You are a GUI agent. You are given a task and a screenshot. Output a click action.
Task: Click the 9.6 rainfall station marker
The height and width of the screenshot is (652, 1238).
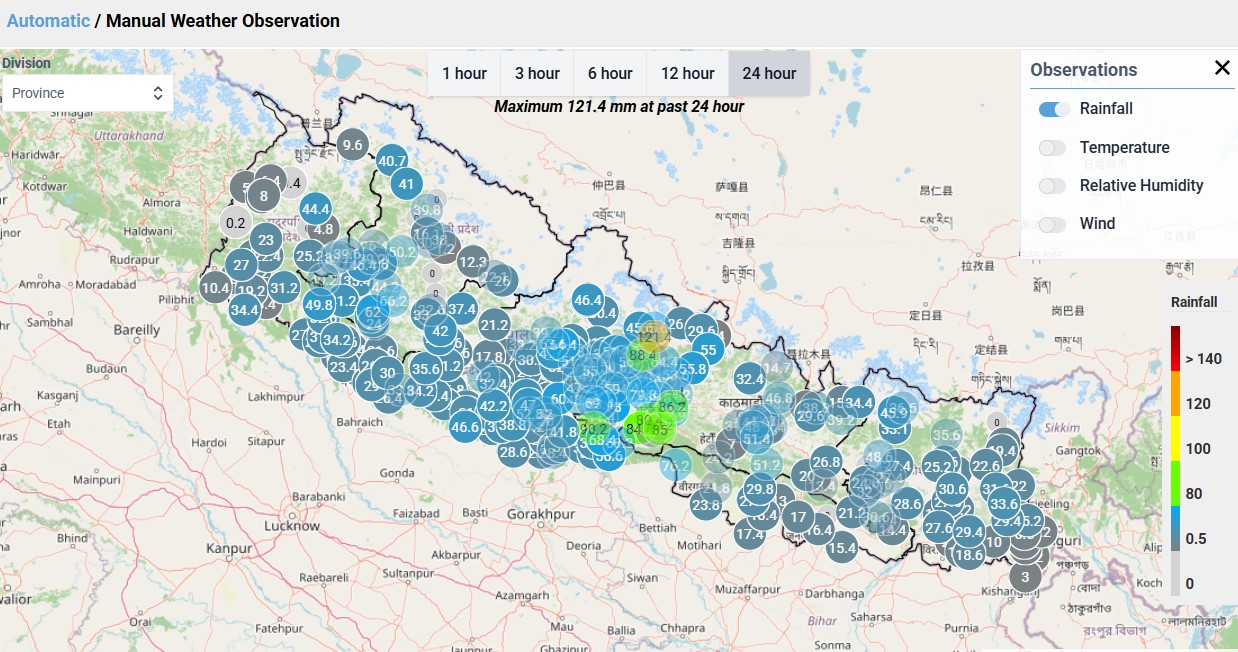point(352,145)
